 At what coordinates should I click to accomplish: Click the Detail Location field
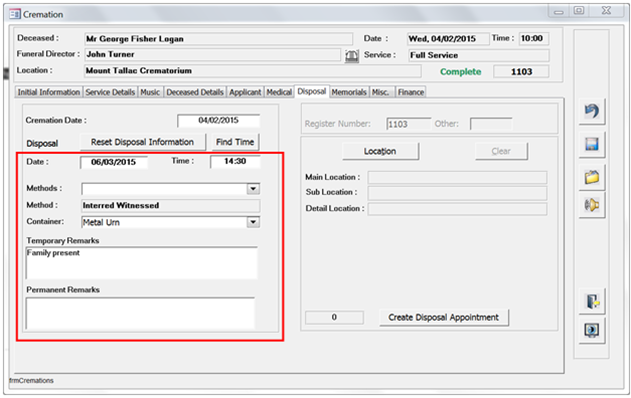pyautogui.click(x=457, y=209)
